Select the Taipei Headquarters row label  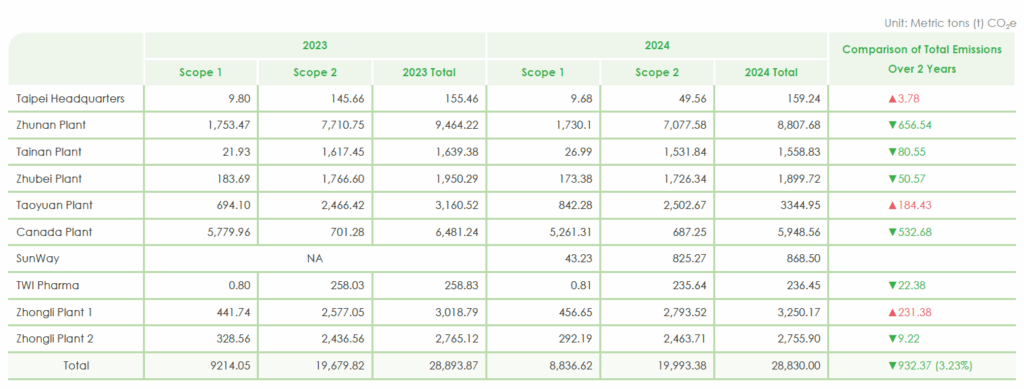pyautogui.click(x=71, y=99)
